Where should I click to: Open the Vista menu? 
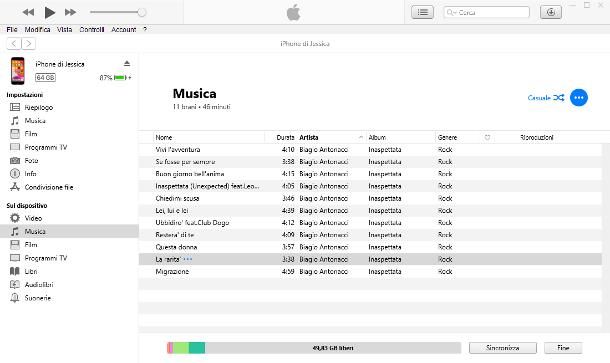65,30
